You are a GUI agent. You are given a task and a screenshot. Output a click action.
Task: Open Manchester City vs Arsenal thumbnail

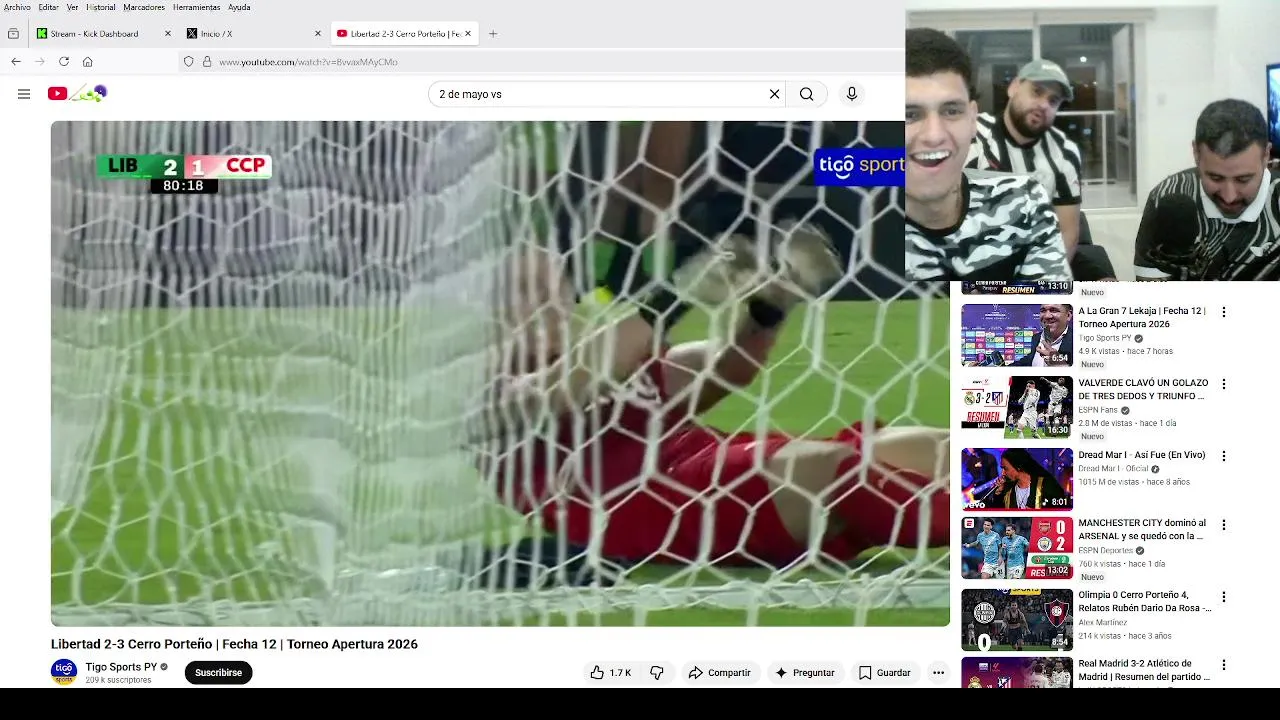click(x=1017, y=548)
